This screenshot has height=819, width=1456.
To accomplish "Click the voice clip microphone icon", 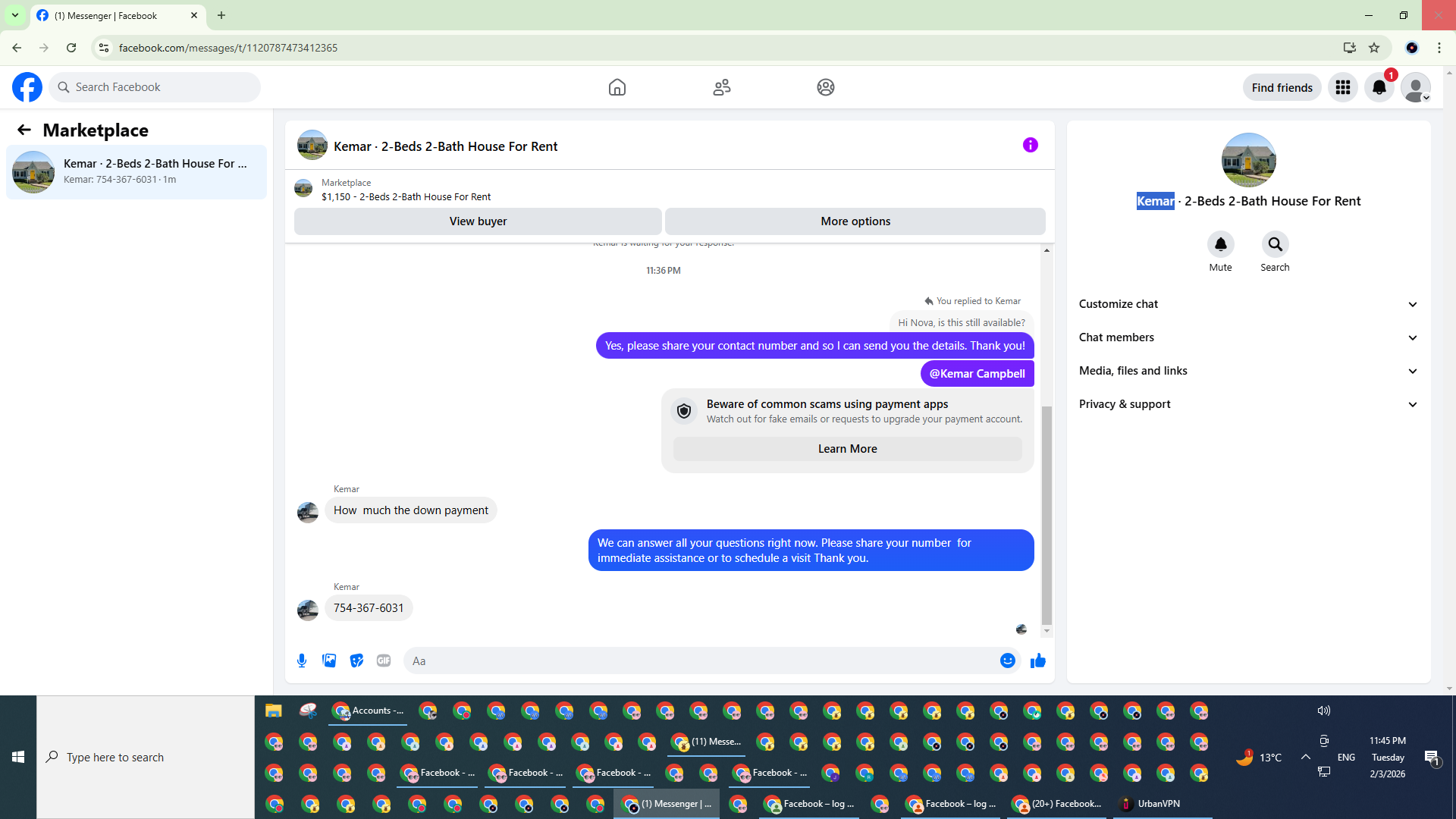I will pos(302,661).
